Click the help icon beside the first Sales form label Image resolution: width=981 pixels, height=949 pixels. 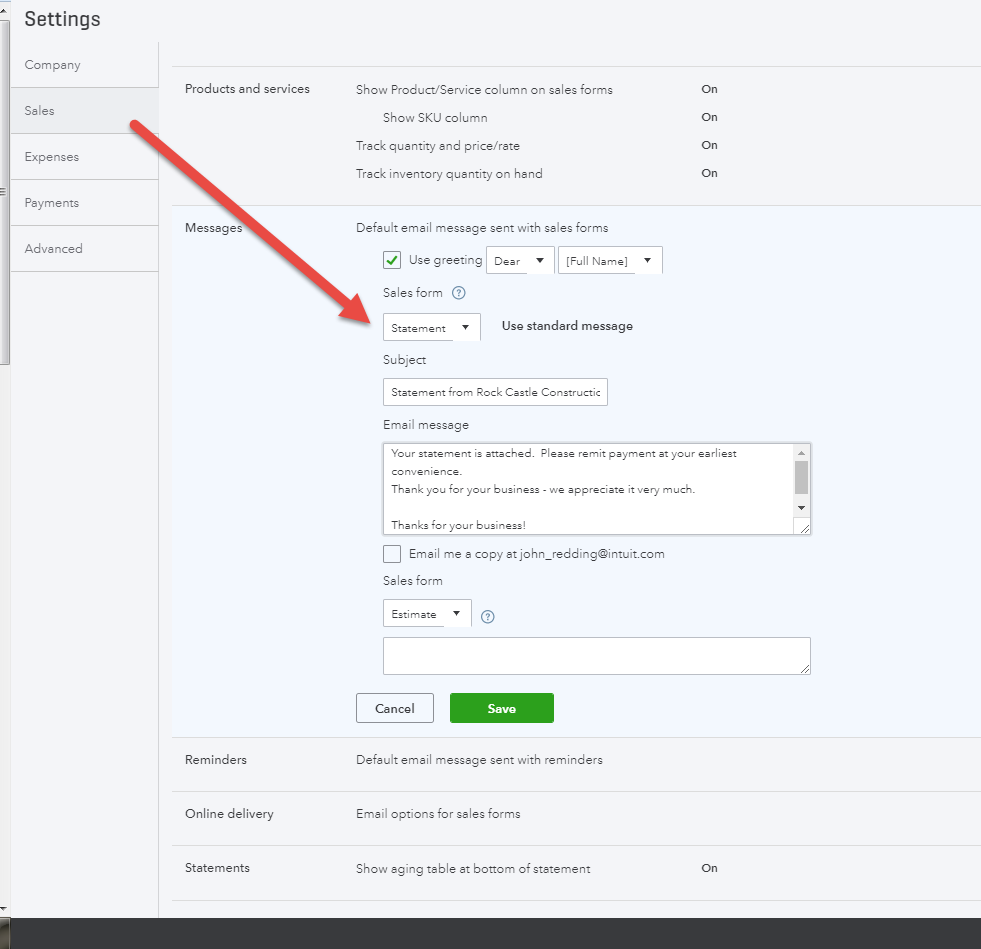coord(459,293)
